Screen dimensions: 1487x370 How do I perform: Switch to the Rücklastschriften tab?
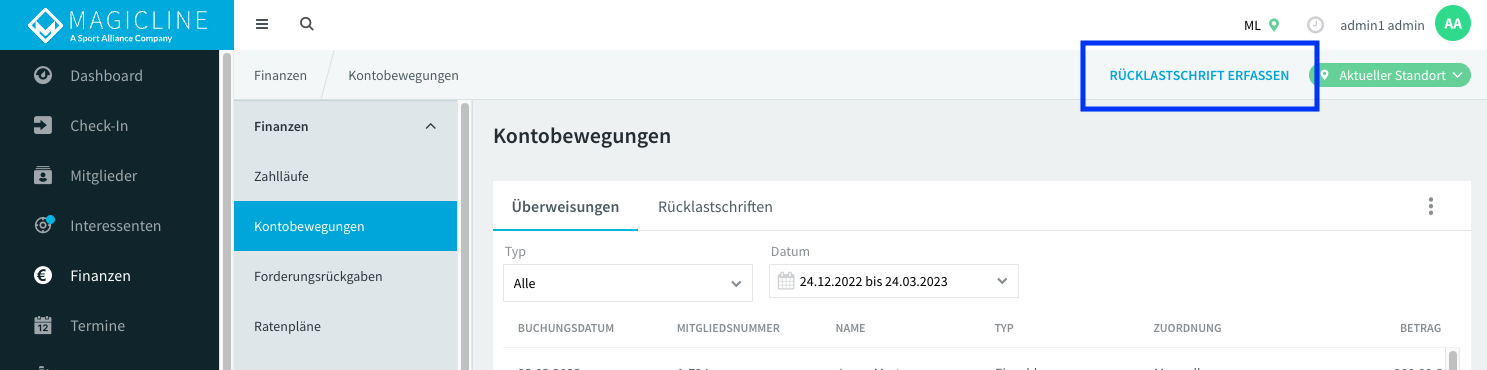[715, 206]
